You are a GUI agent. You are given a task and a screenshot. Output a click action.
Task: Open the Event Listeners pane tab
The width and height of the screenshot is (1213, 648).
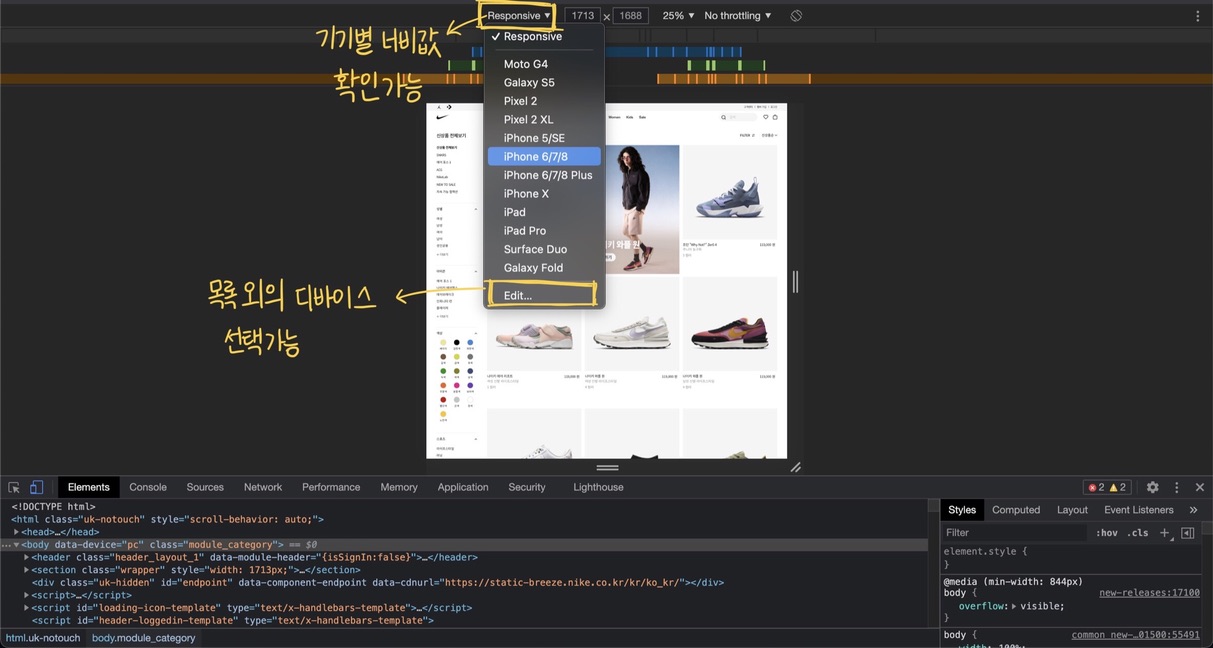(1139, 510)
